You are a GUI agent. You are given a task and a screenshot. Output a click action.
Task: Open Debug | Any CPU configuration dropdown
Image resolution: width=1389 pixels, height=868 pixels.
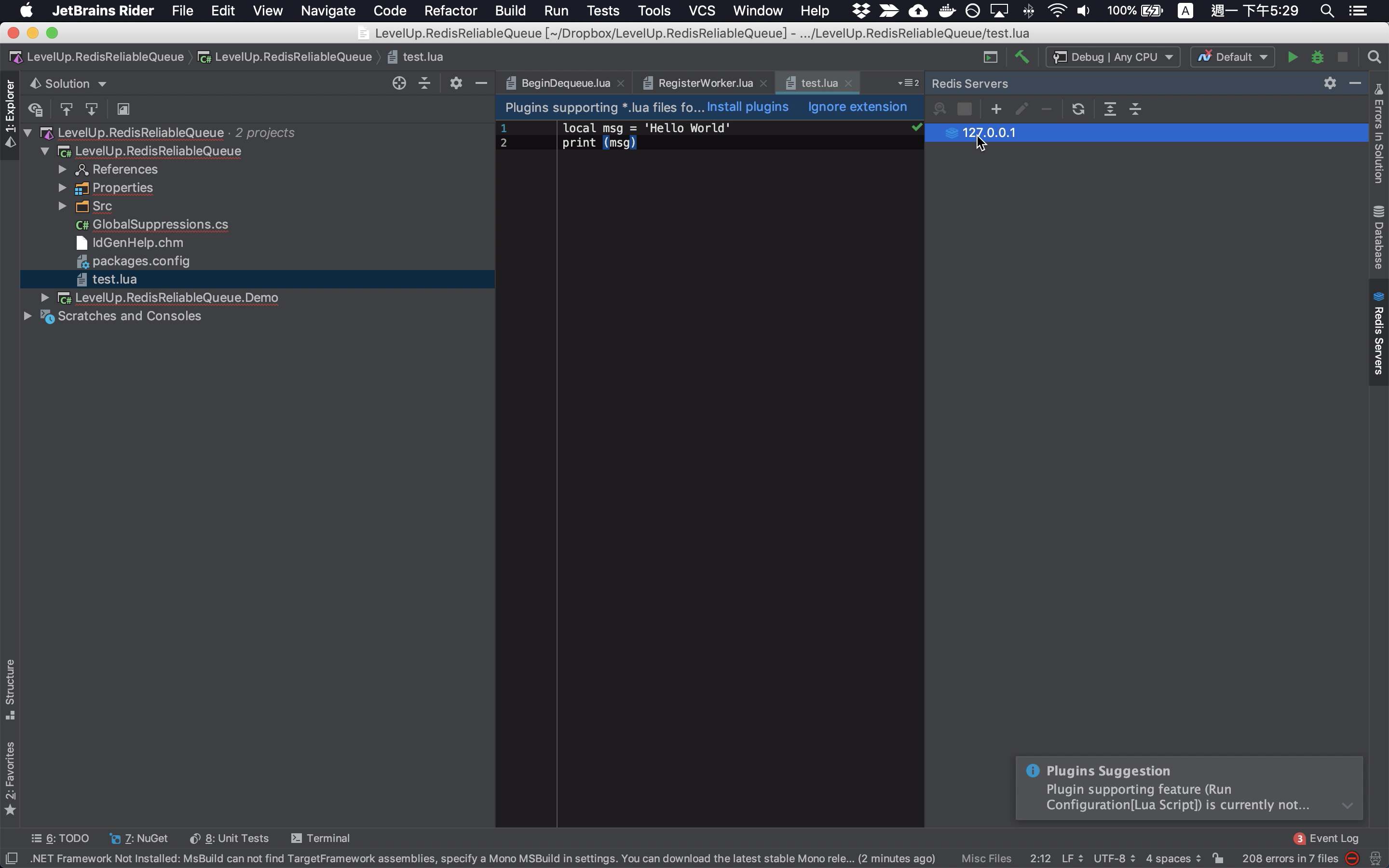pyautogui.click(x=1112, y=57)
